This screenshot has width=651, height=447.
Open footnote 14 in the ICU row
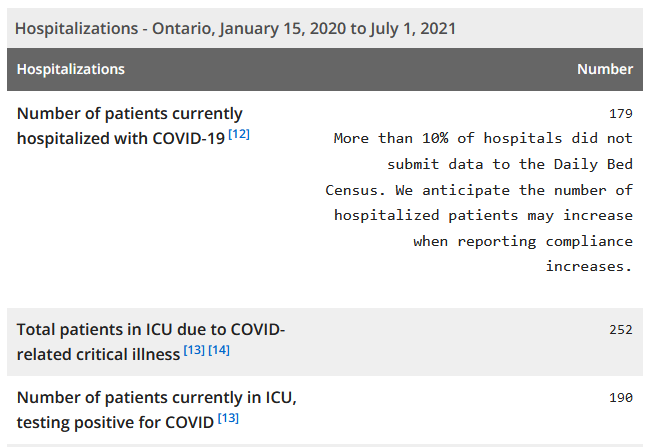coord(219,350)
